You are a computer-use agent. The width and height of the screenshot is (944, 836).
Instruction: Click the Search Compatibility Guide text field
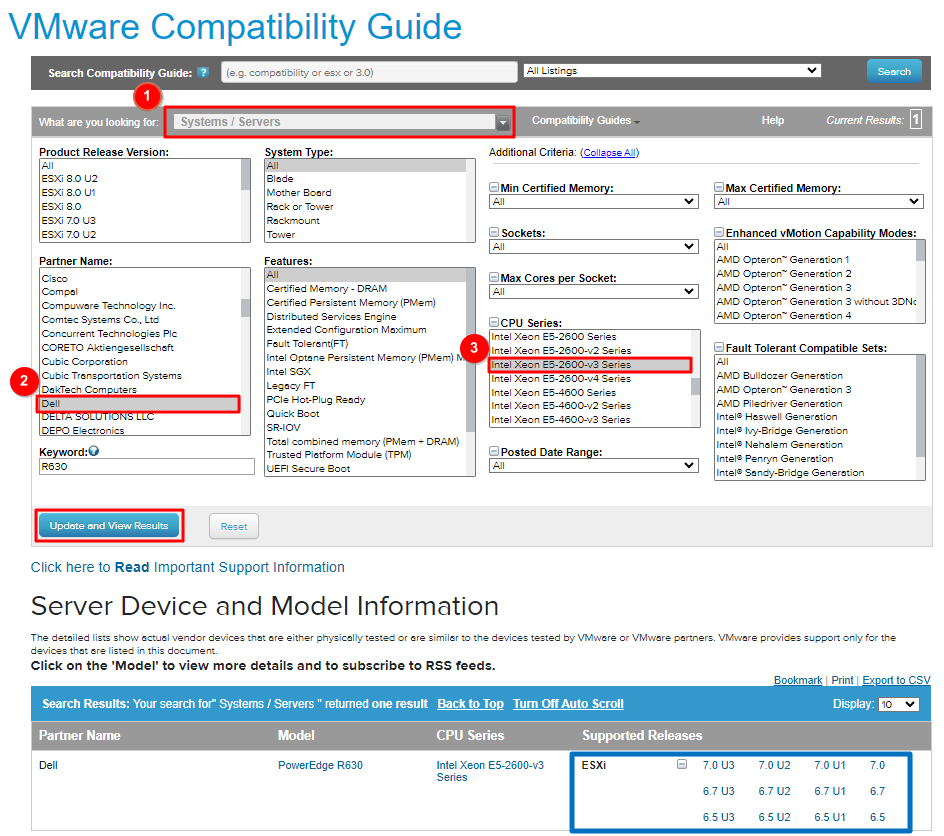point(369,72)
